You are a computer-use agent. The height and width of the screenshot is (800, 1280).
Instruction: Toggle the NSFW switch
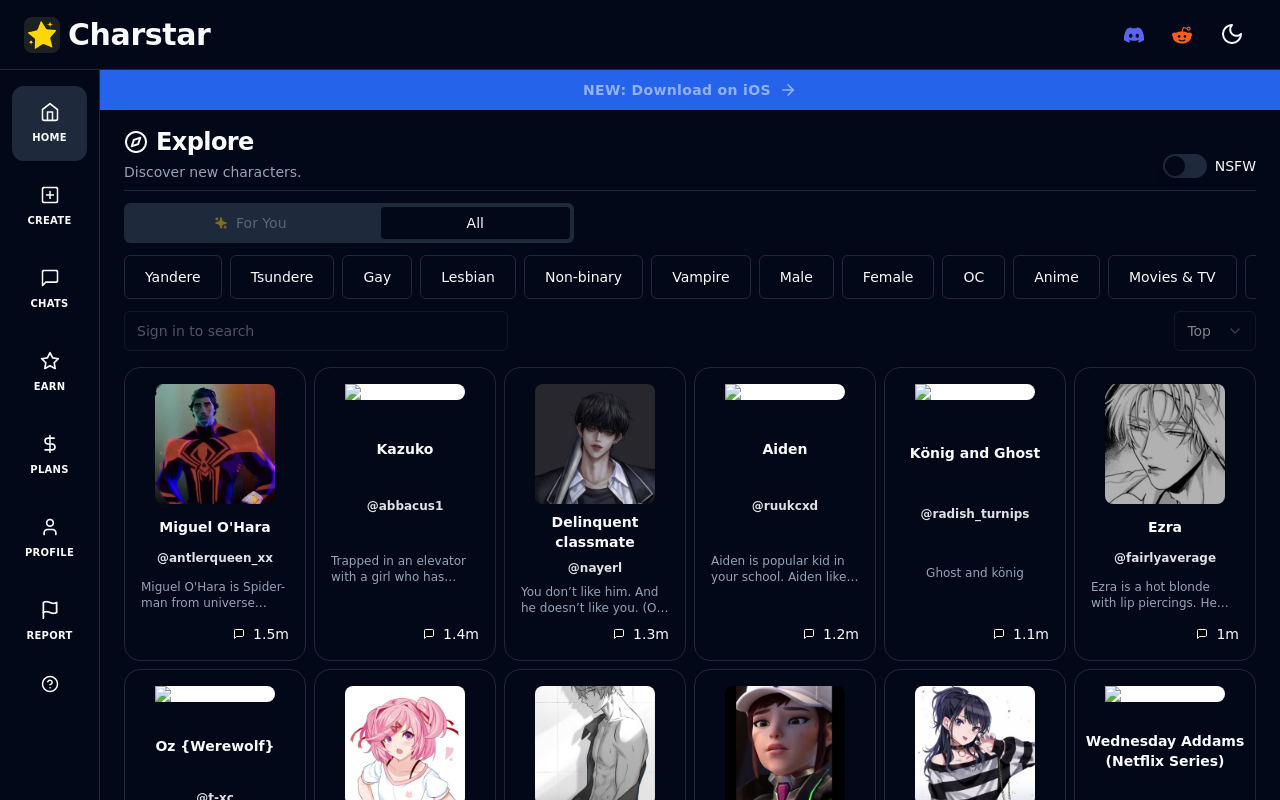(1185, 166)
